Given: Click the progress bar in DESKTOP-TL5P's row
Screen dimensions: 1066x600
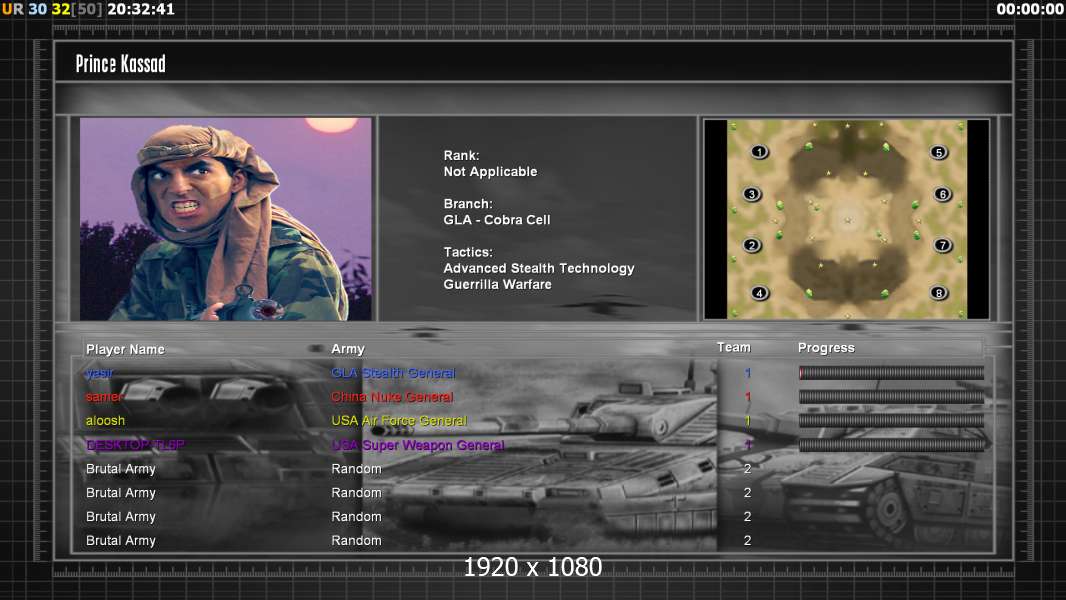Looking at the screenshot, I should tap(891, 445).
